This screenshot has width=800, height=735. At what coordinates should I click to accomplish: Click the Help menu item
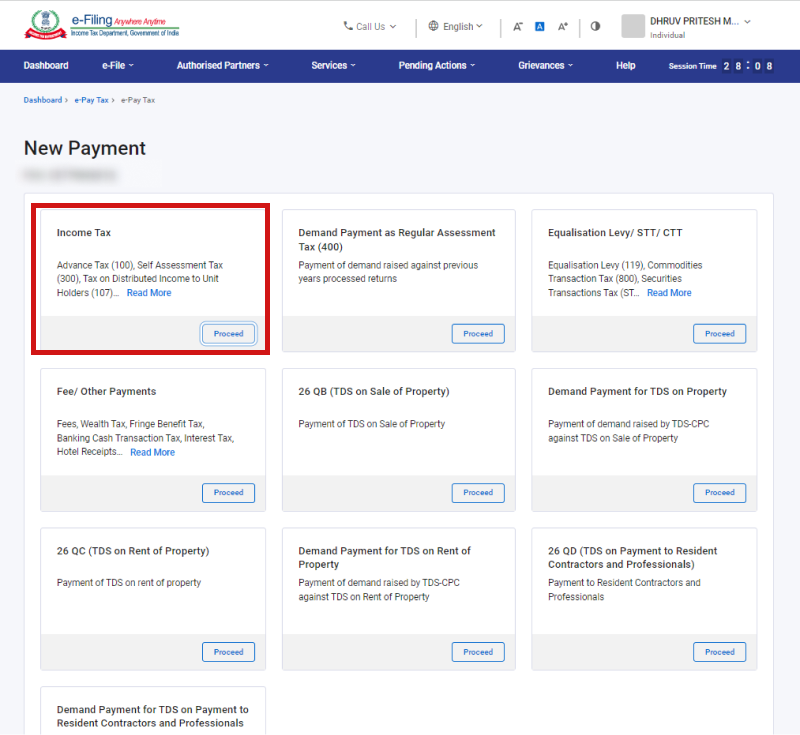[625, 65]
